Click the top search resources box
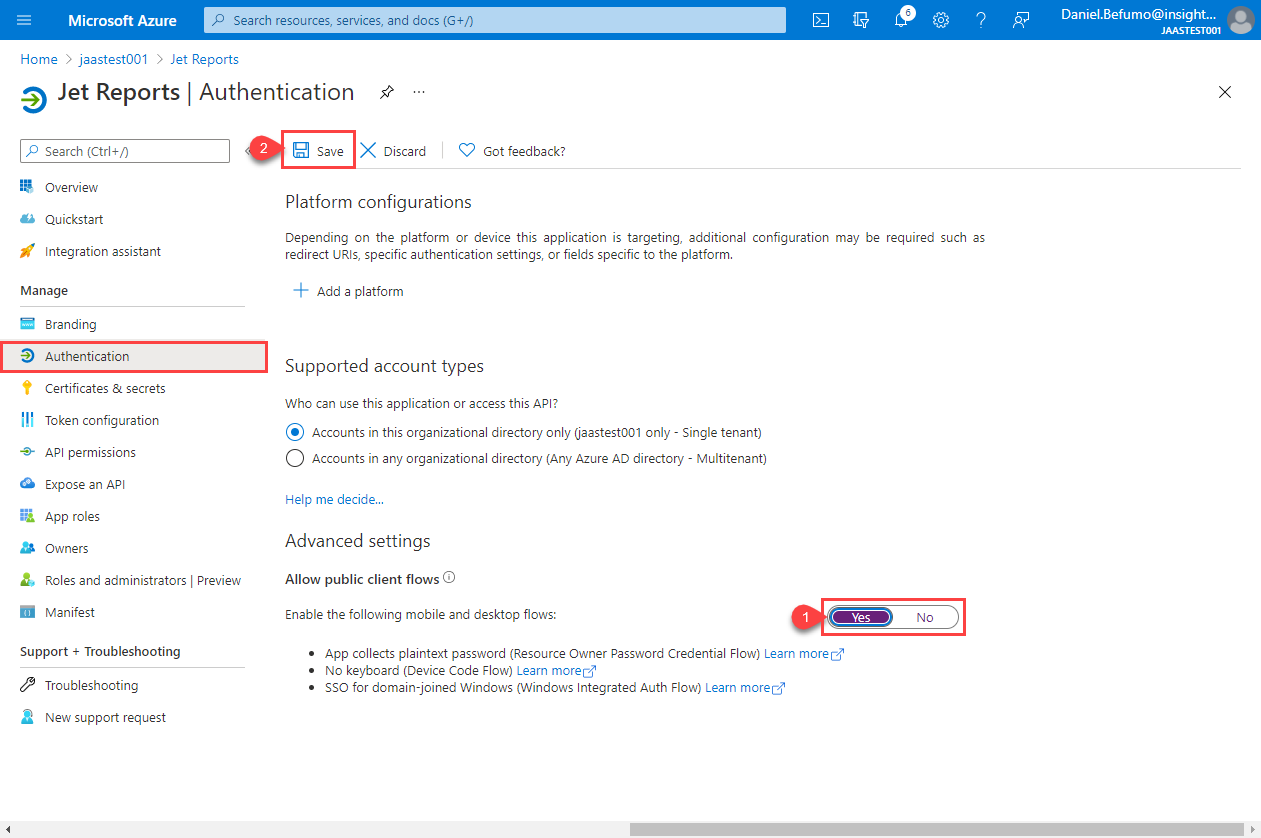 coord(494,20)
